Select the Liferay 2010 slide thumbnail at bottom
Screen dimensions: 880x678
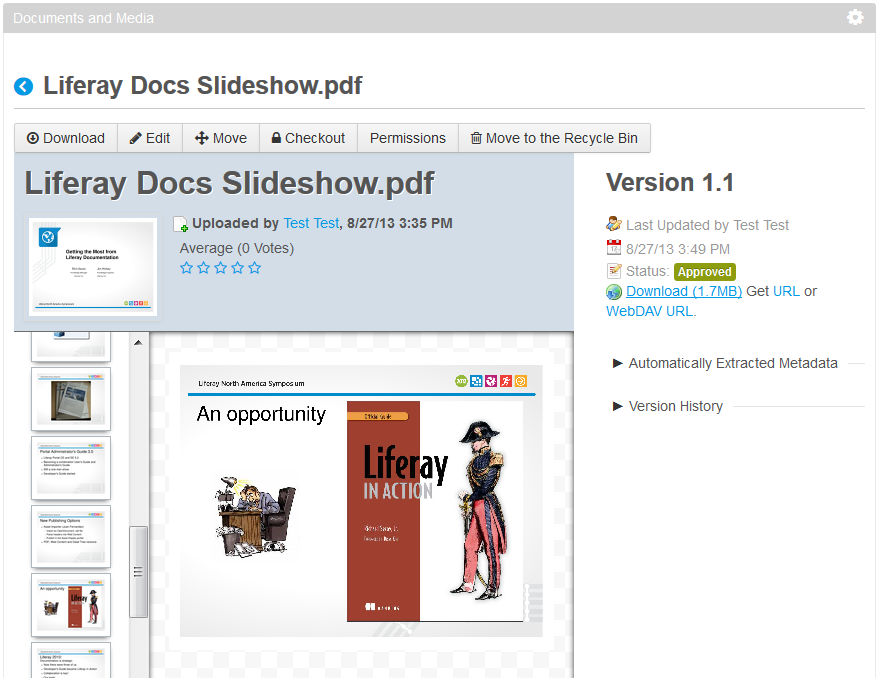coord(71,661)
